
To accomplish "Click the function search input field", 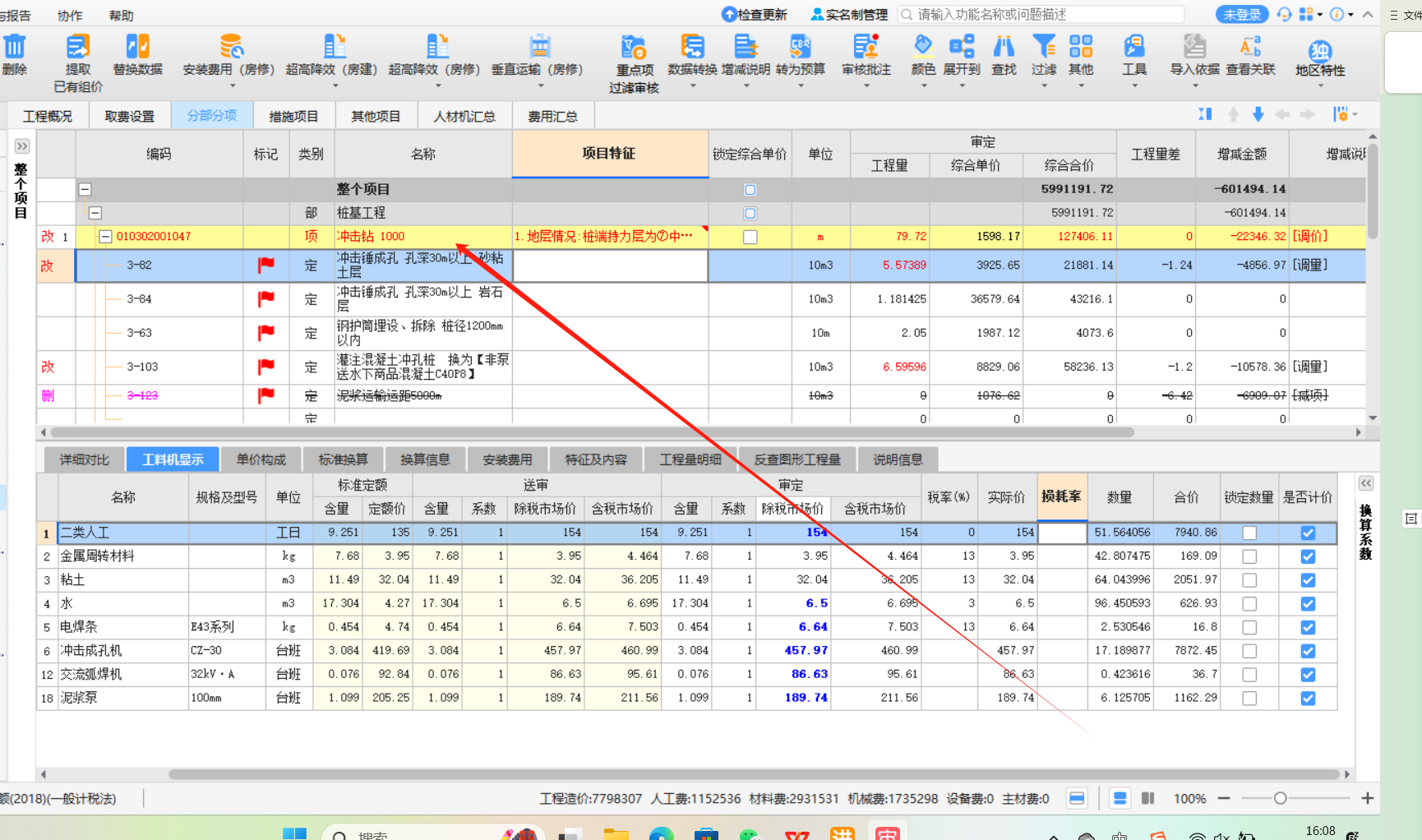I will pyautogui.click(x=1041, y=14).
